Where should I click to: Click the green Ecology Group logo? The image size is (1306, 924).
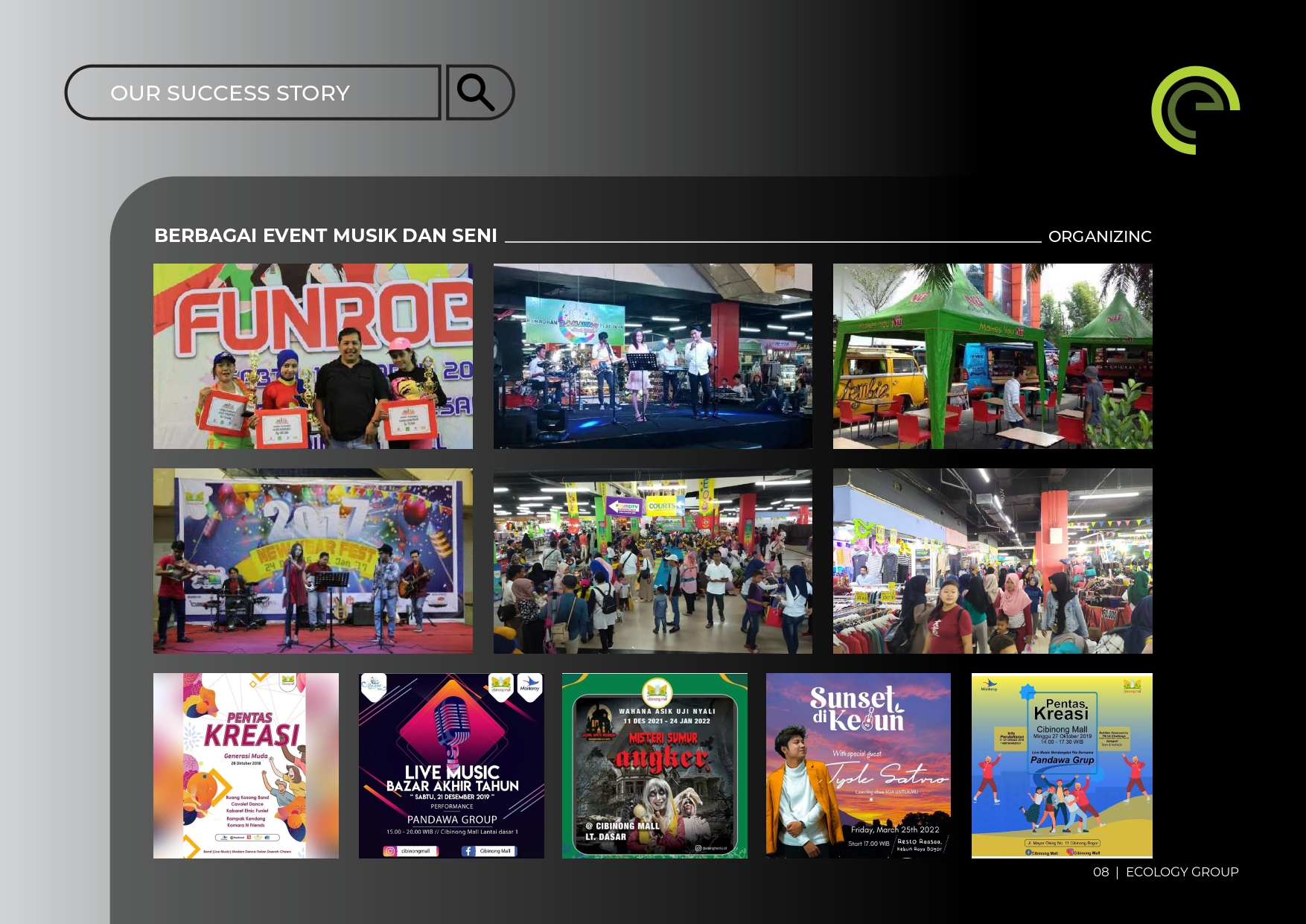1195,110
